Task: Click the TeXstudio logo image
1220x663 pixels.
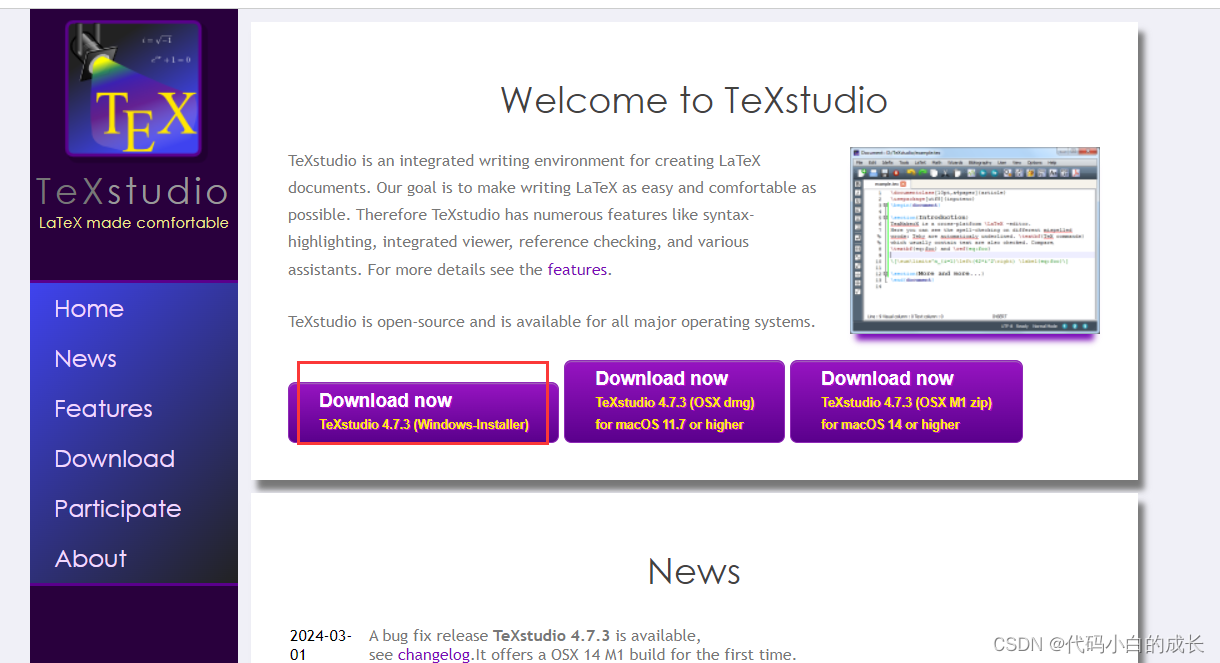Action: [x=134, y=89]
